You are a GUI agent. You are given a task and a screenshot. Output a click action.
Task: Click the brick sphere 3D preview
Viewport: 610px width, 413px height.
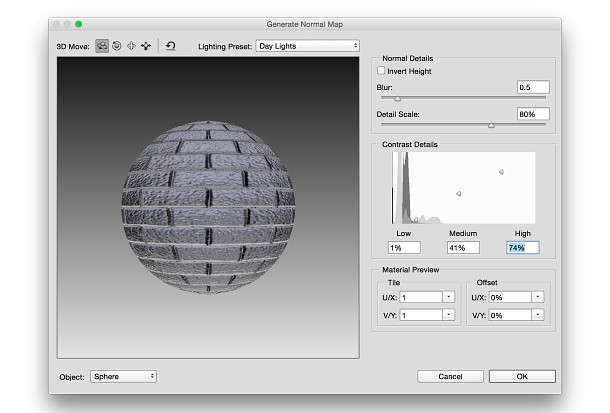coord(208,207)
